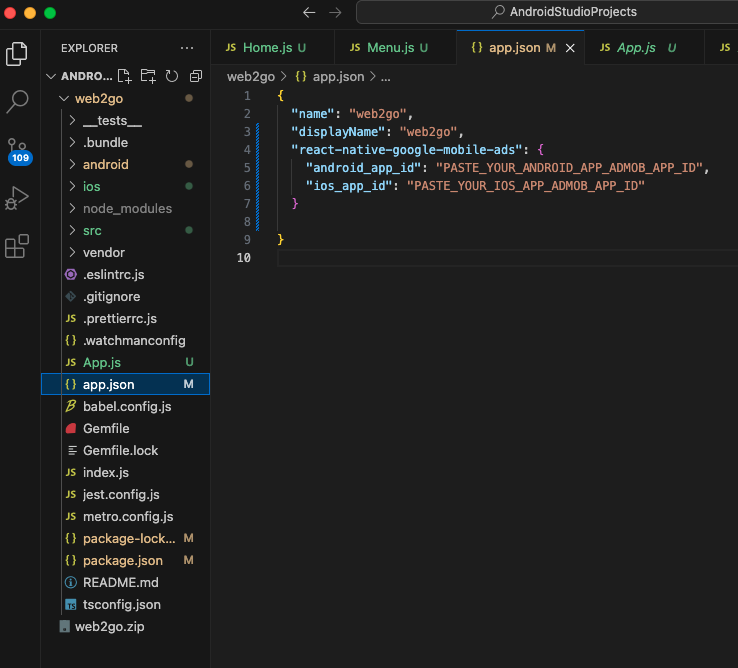The image size is (738, 668).
Task: Open the Extensions view icon
Action: click(x=17, y=246)
